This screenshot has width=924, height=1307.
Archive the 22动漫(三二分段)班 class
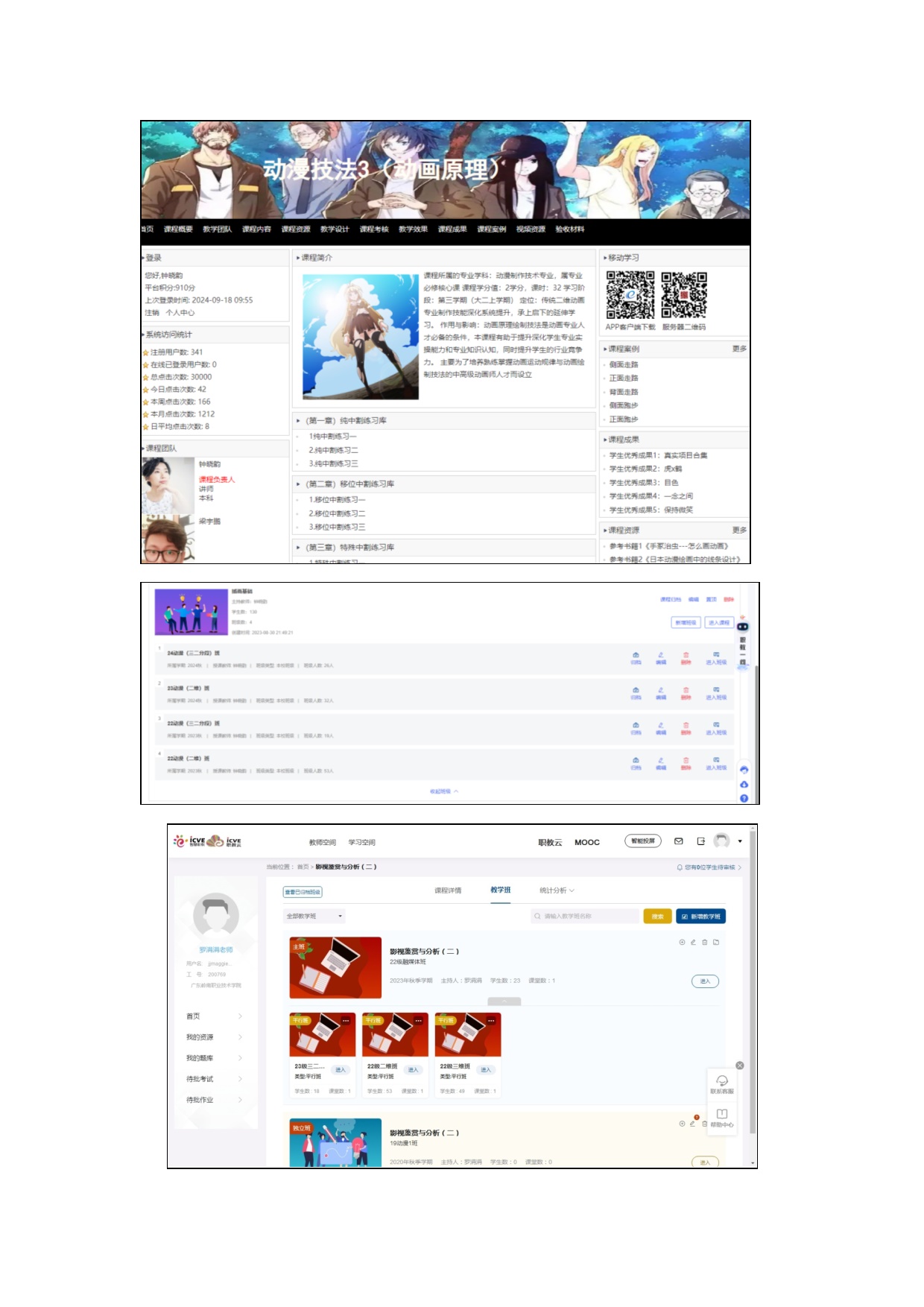point(636,729)
